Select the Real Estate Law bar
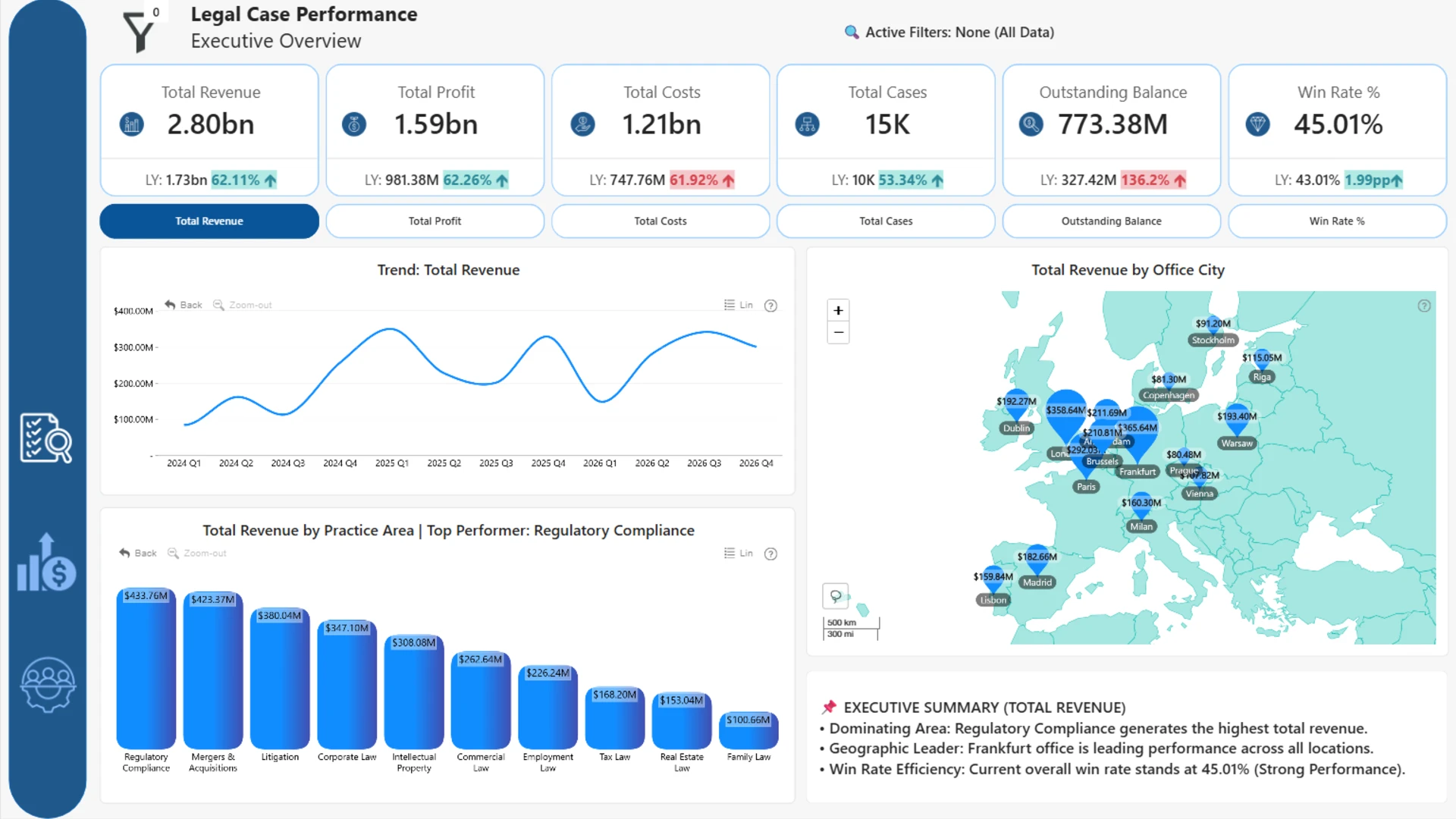 682,721
